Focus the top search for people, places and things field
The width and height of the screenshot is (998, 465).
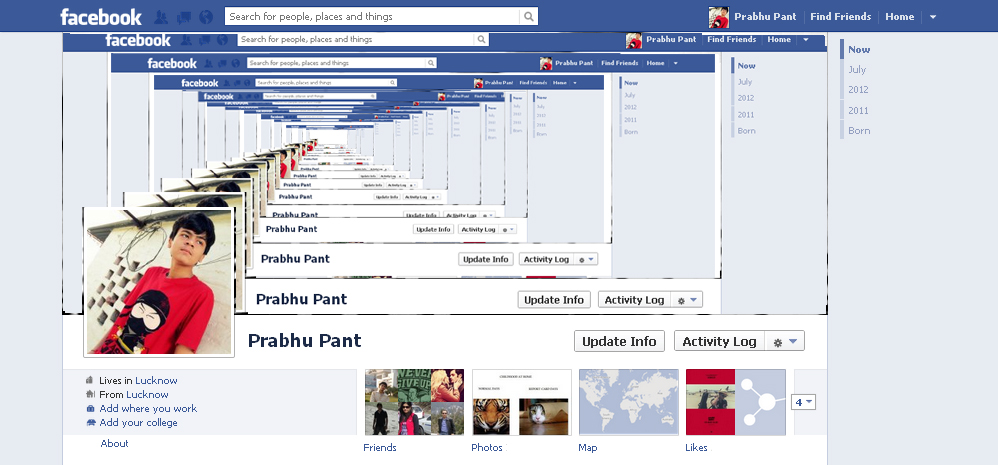coord(372,17)
